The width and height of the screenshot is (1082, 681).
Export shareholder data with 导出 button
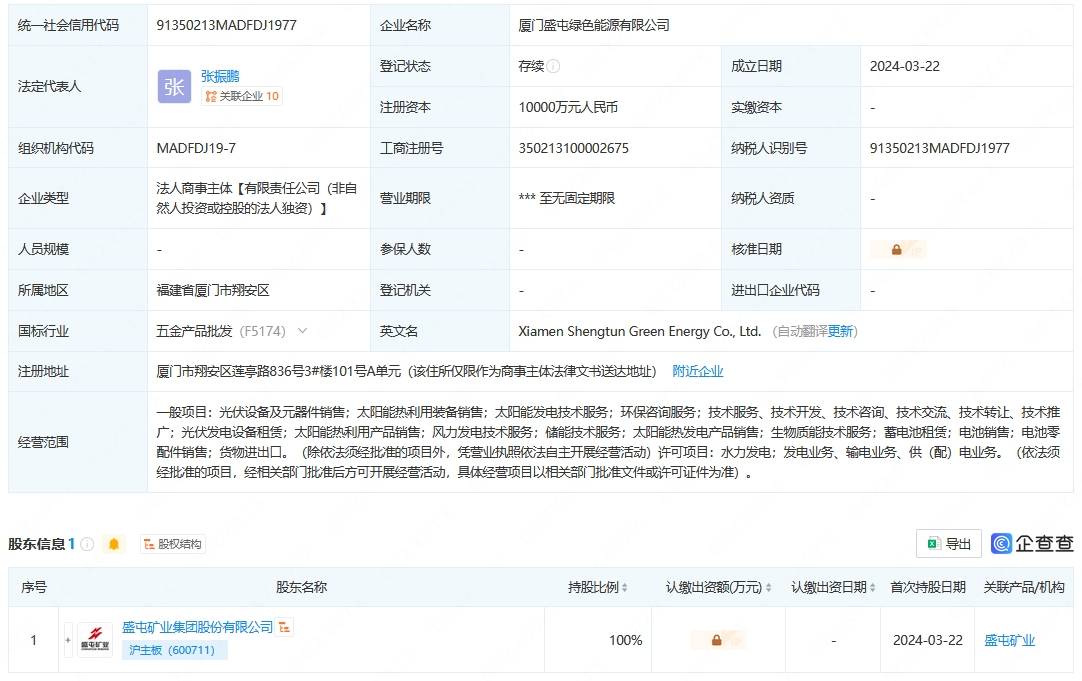click(948, 544)
